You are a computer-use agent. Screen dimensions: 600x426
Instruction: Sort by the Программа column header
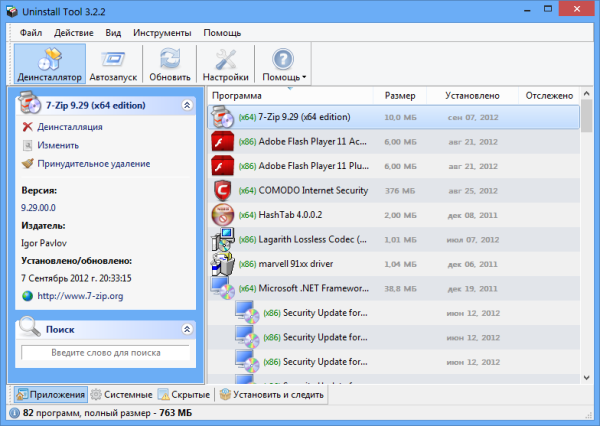click(290, 96)
